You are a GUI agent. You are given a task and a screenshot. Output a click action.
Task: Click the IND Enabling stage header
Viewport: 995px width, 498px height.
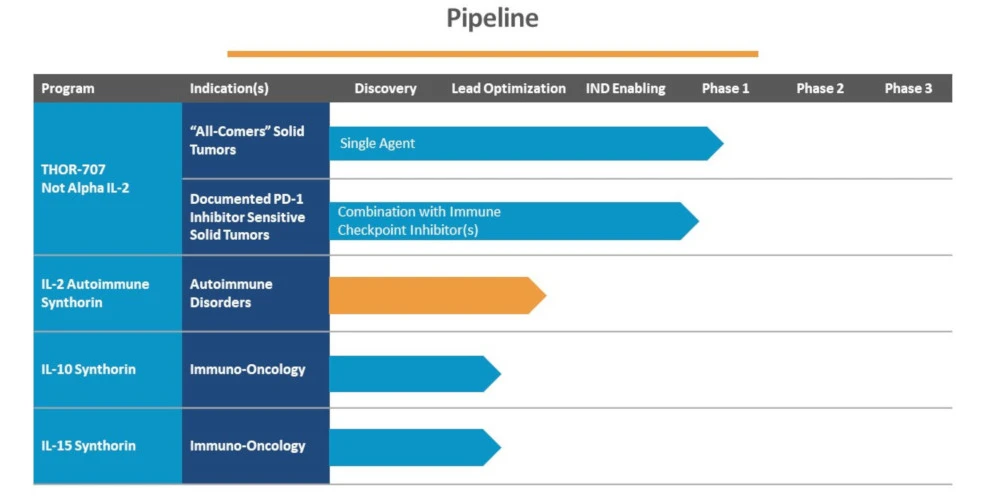pos(625,89)
